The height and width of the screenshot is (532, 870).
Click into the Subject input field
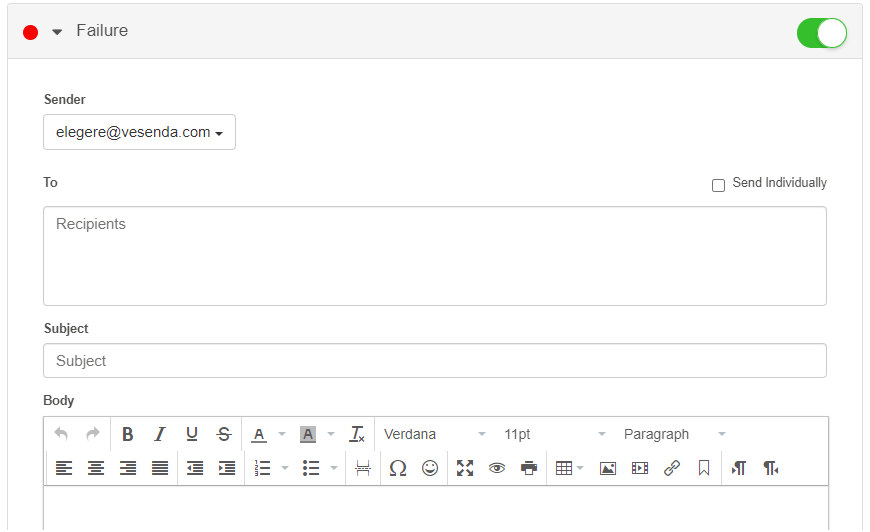pos(435,361)
